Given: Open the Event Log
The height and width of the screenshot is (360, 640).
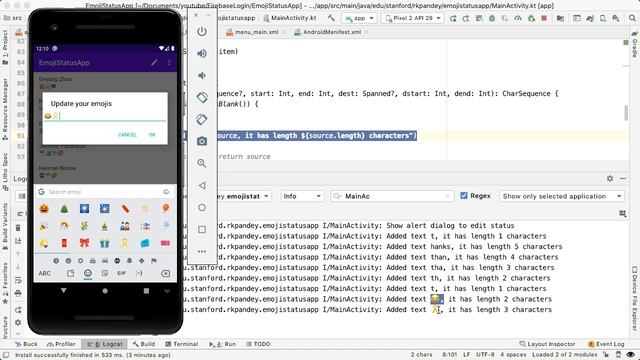Looking at the screenshot, I should tap(606, 344).
